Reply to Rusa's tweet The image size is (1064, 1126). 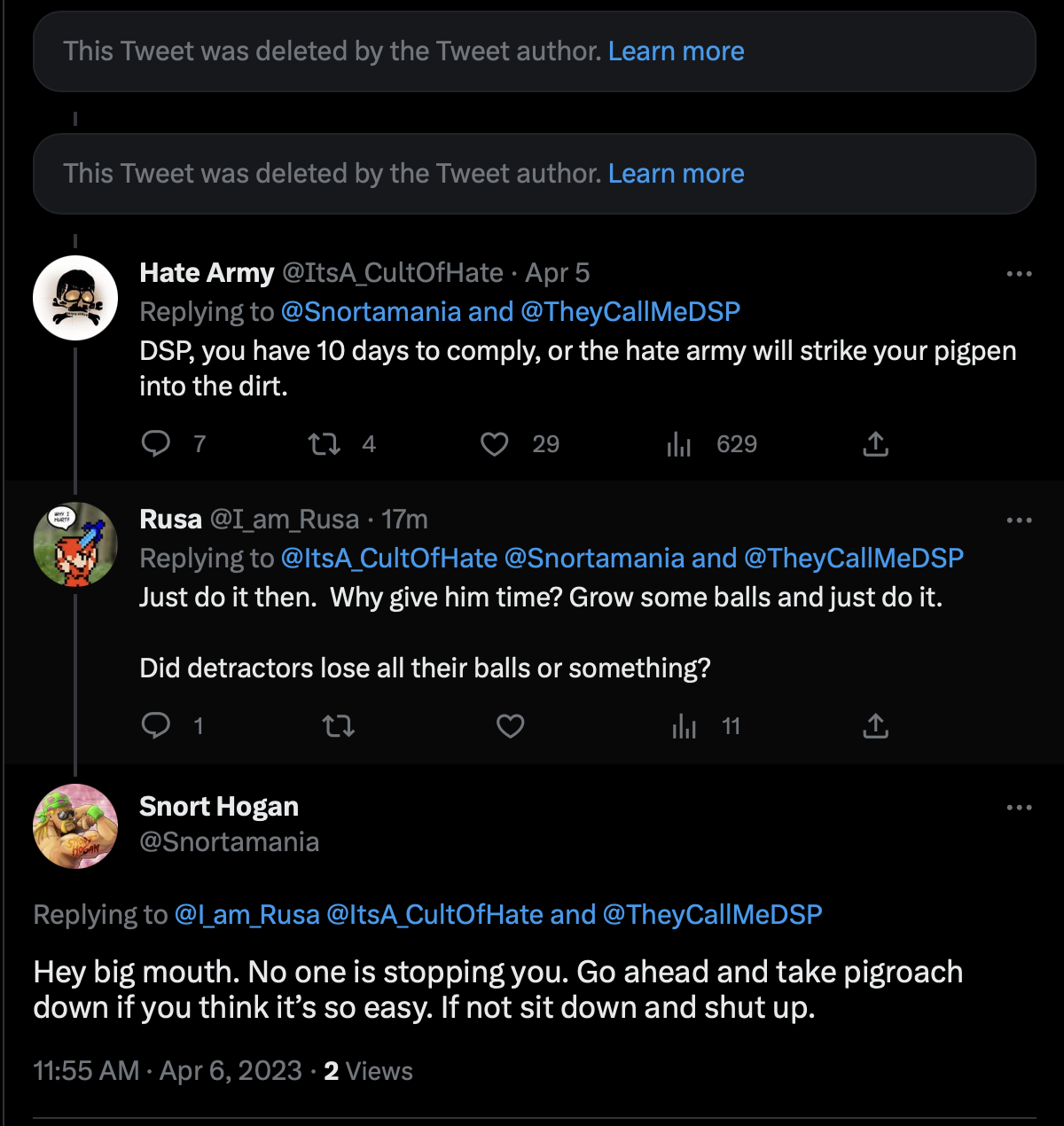tap(156, 726)
